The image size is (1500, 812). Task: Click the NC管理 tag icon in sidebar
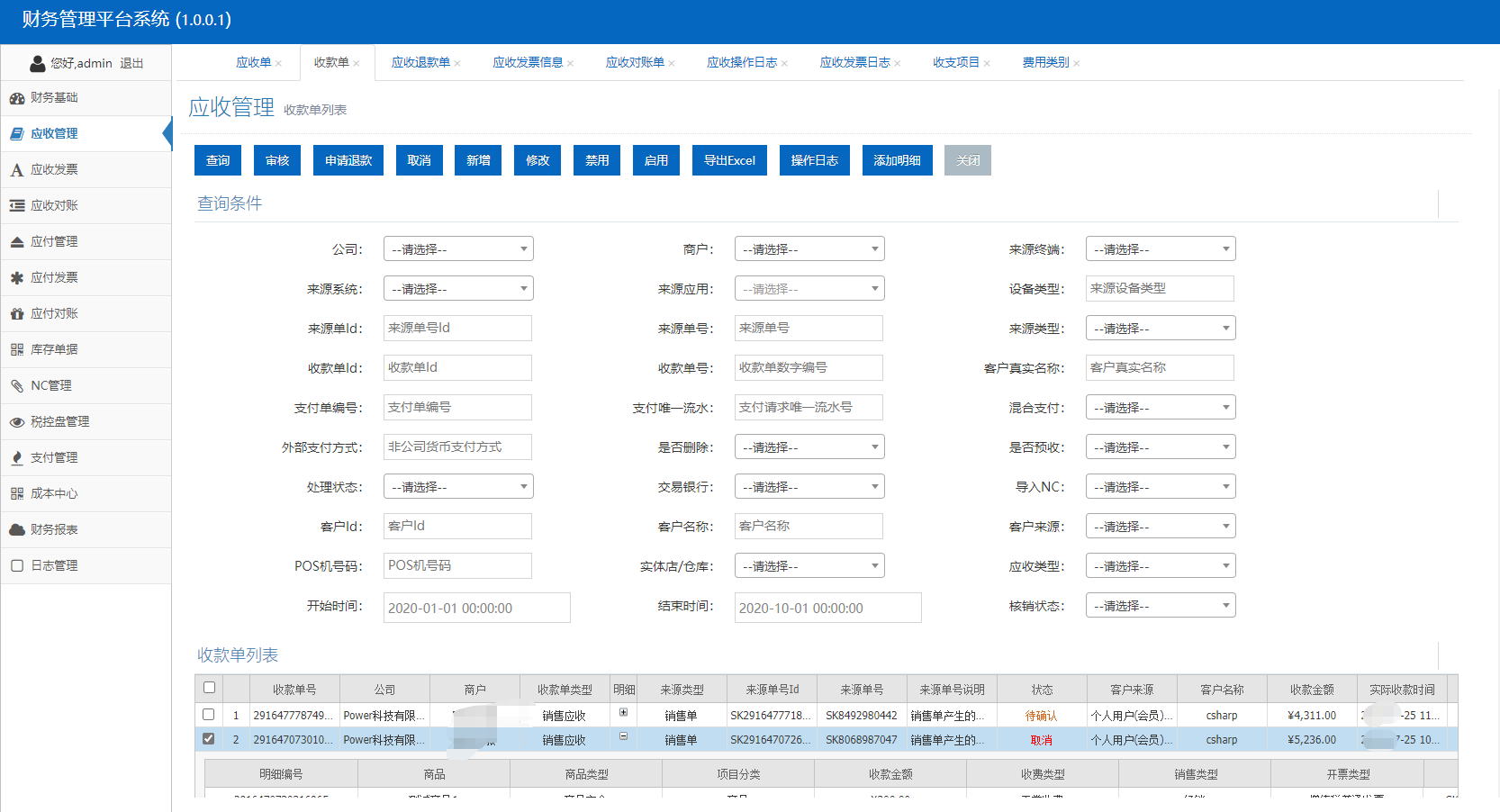(x=16, y=386)
